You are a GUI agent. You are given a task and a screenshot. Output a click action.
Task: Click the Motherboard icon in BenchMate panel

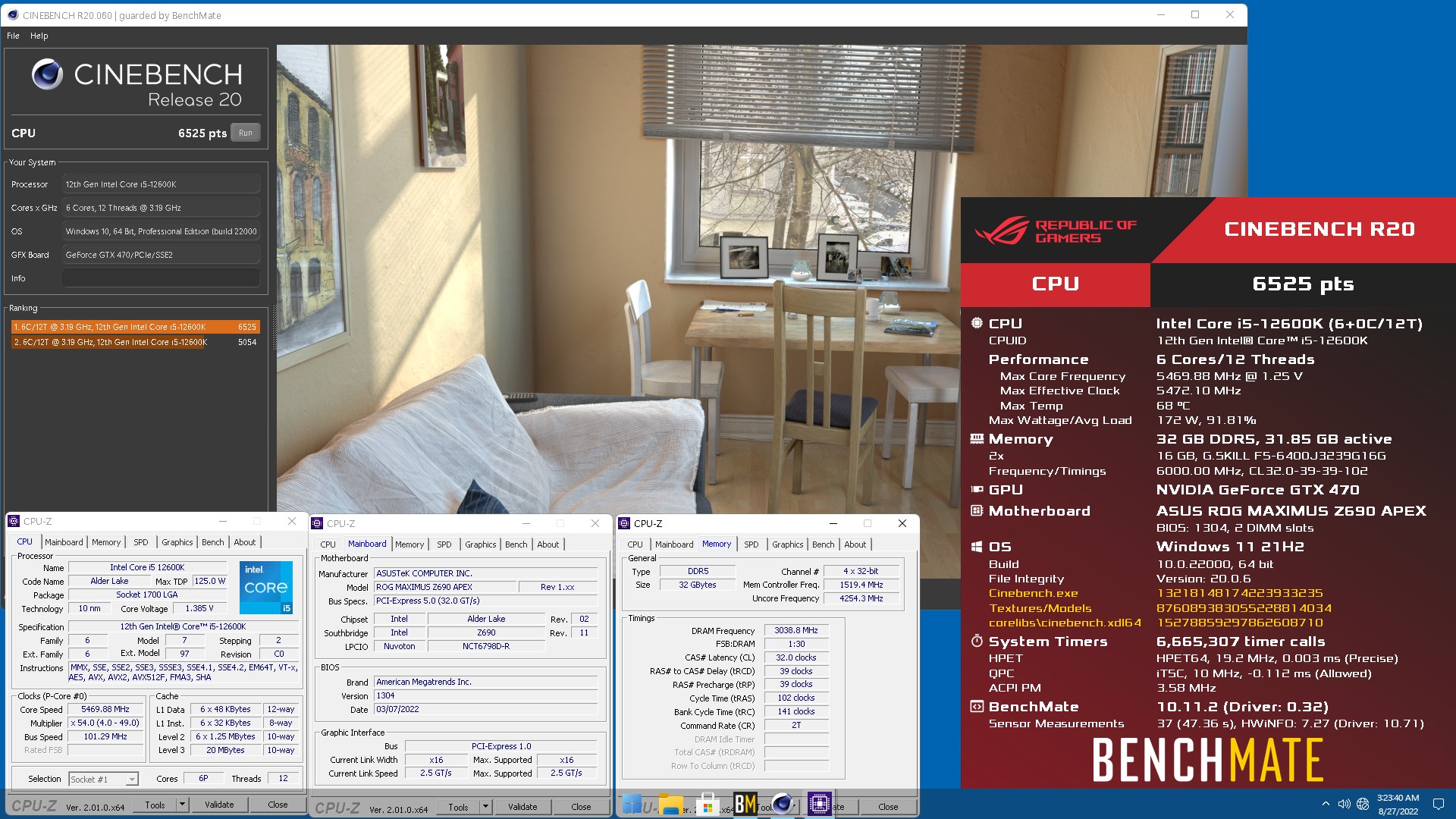point(977,510)
